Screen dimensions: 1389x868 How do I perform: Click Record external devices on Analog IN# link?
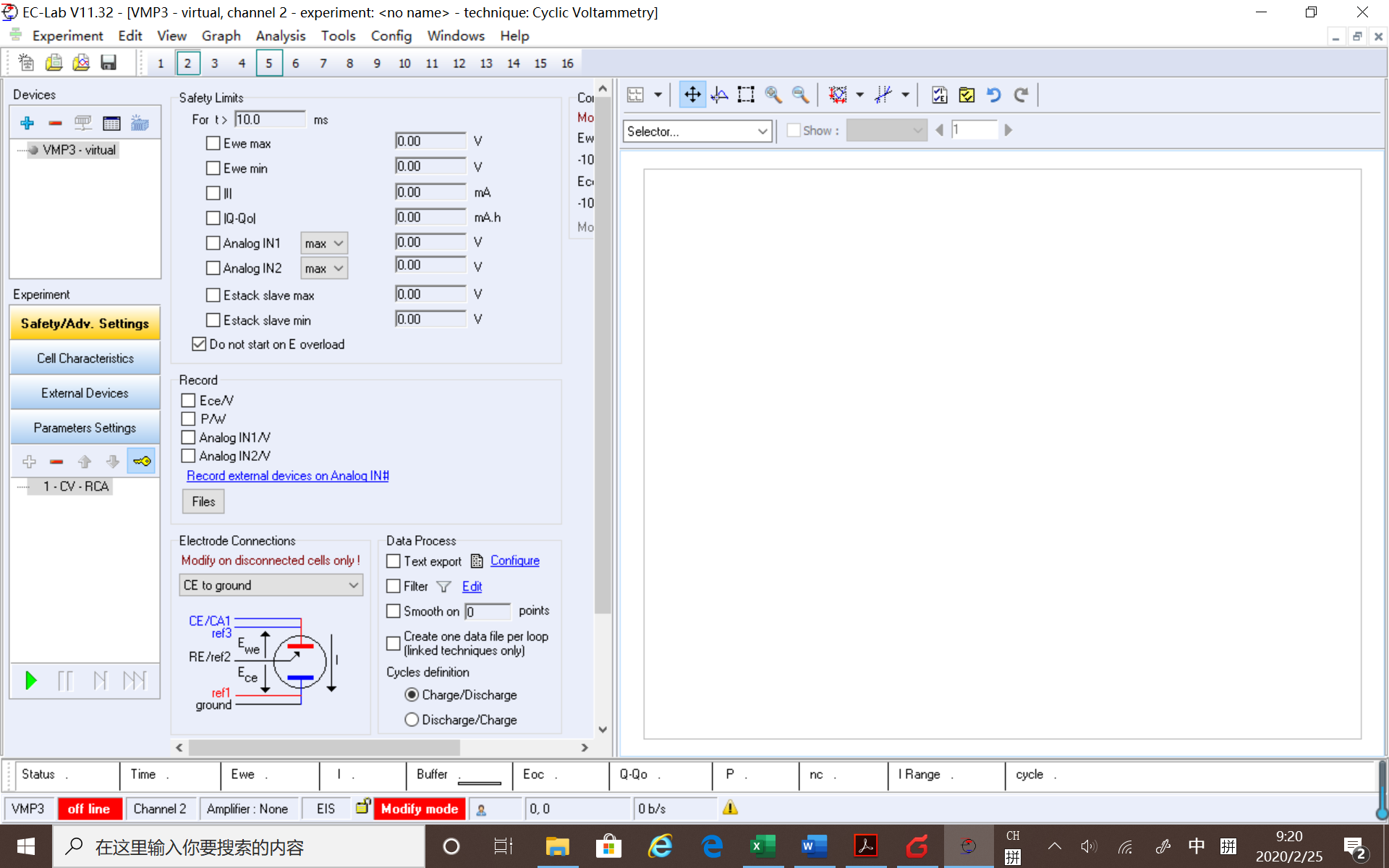(287, 475)
